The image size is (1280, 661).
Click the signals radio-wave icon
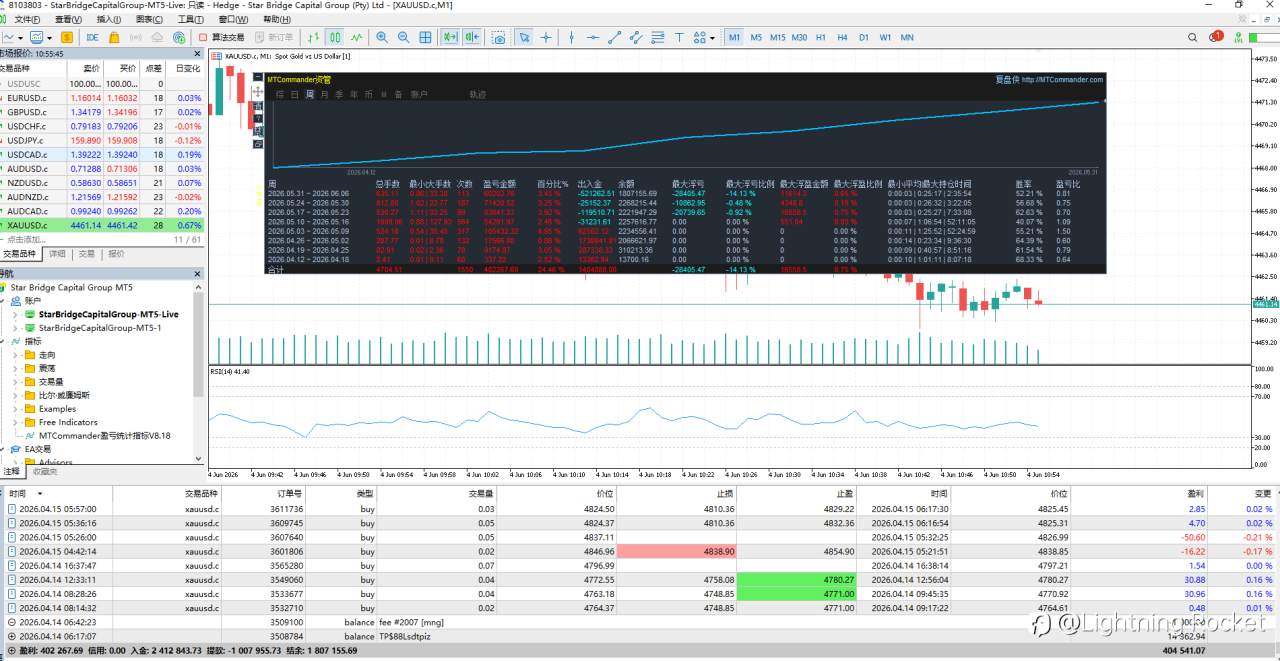pyautogui.click(x=136, y=37)
